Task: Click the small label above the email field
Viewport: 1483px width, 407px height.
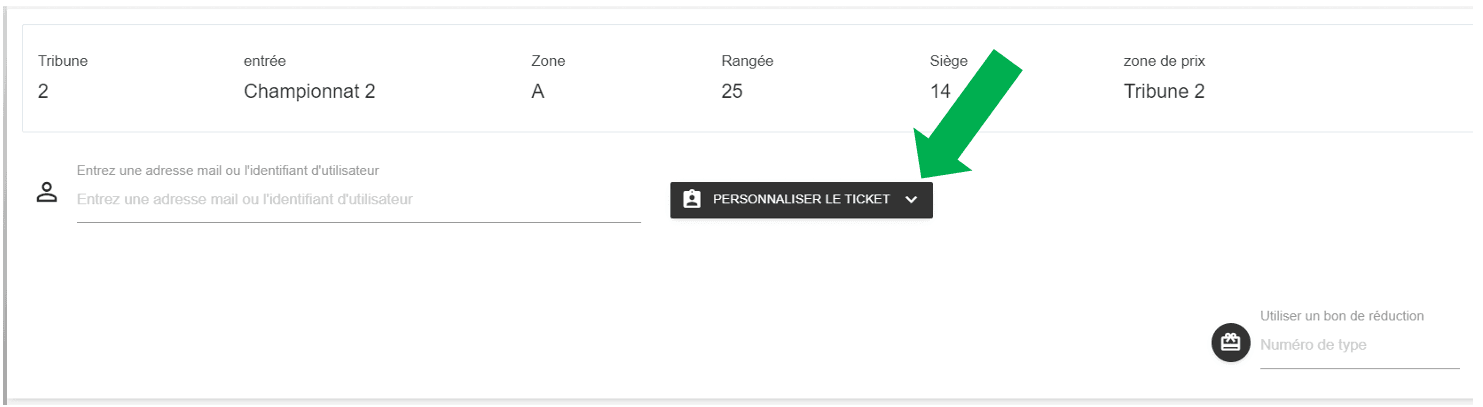Action: (227, 170)
